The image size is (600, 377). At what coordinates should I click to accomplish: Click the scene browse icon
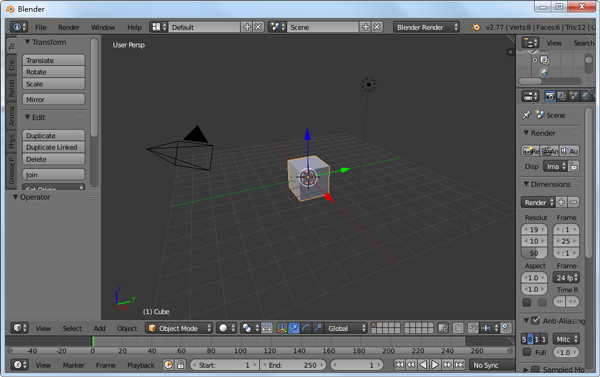pyautogui.click(x=277, y=27)
